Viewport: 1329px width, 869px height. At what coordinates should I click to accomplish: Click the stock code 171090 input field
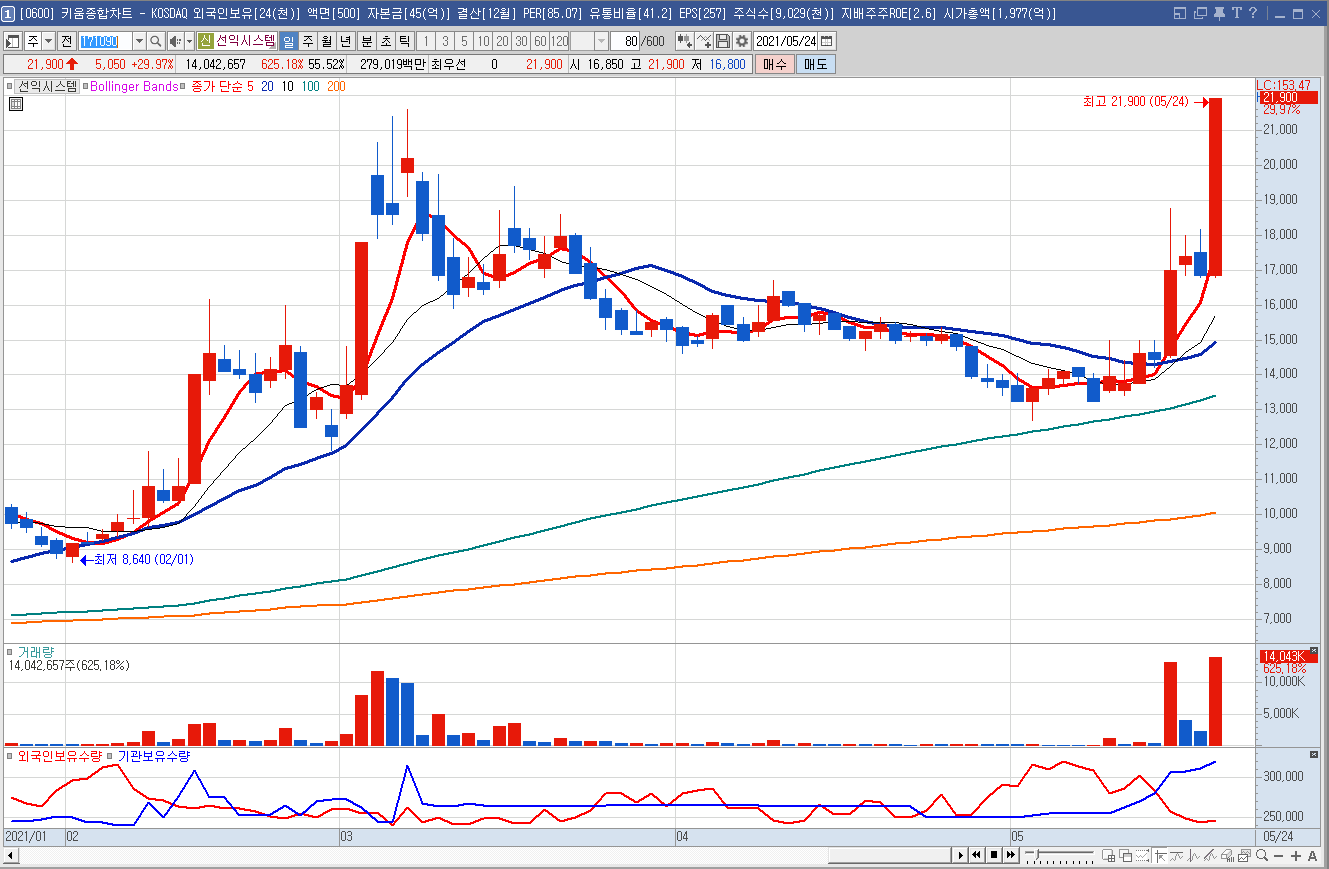click(106, 41)
